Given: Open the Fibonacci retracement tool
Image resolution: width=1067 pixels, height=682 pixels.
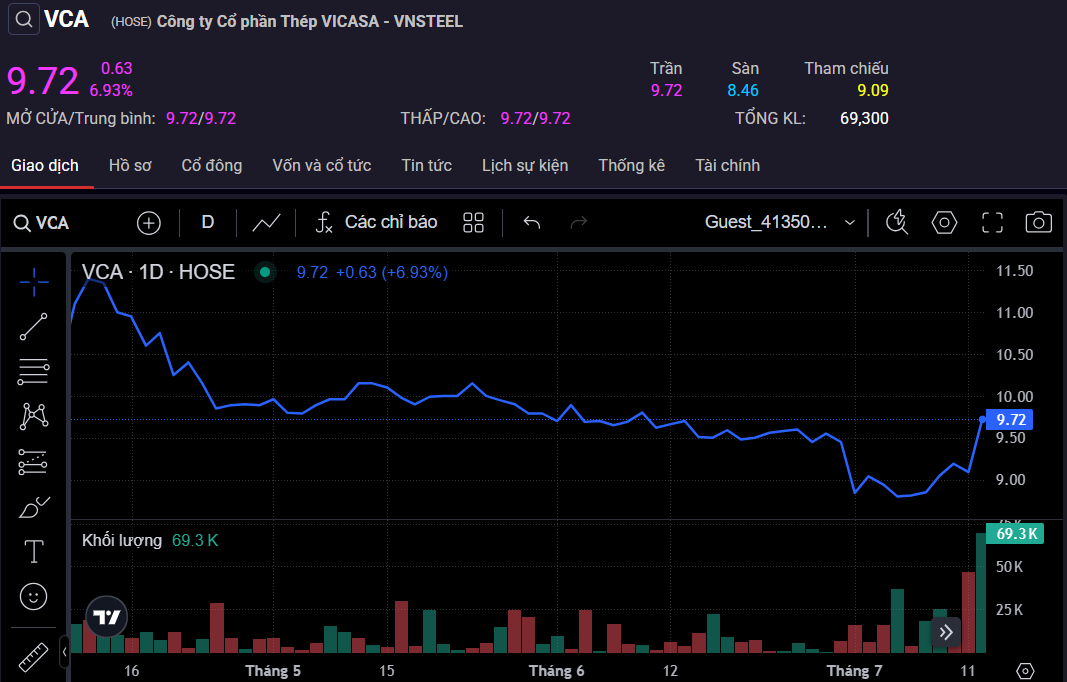Looking at the screenshot, I should (34, 372).
